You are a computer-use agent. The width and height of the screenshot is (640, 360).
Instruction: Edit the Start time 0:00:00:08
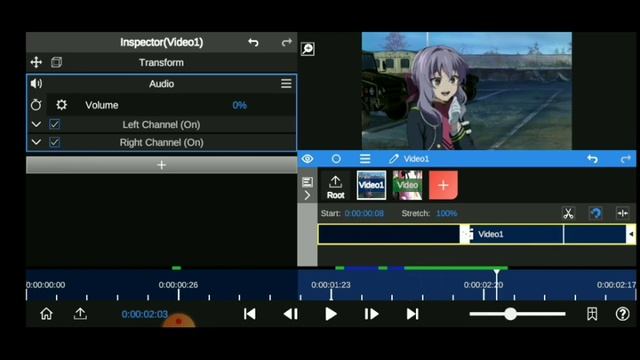[364, 213]
